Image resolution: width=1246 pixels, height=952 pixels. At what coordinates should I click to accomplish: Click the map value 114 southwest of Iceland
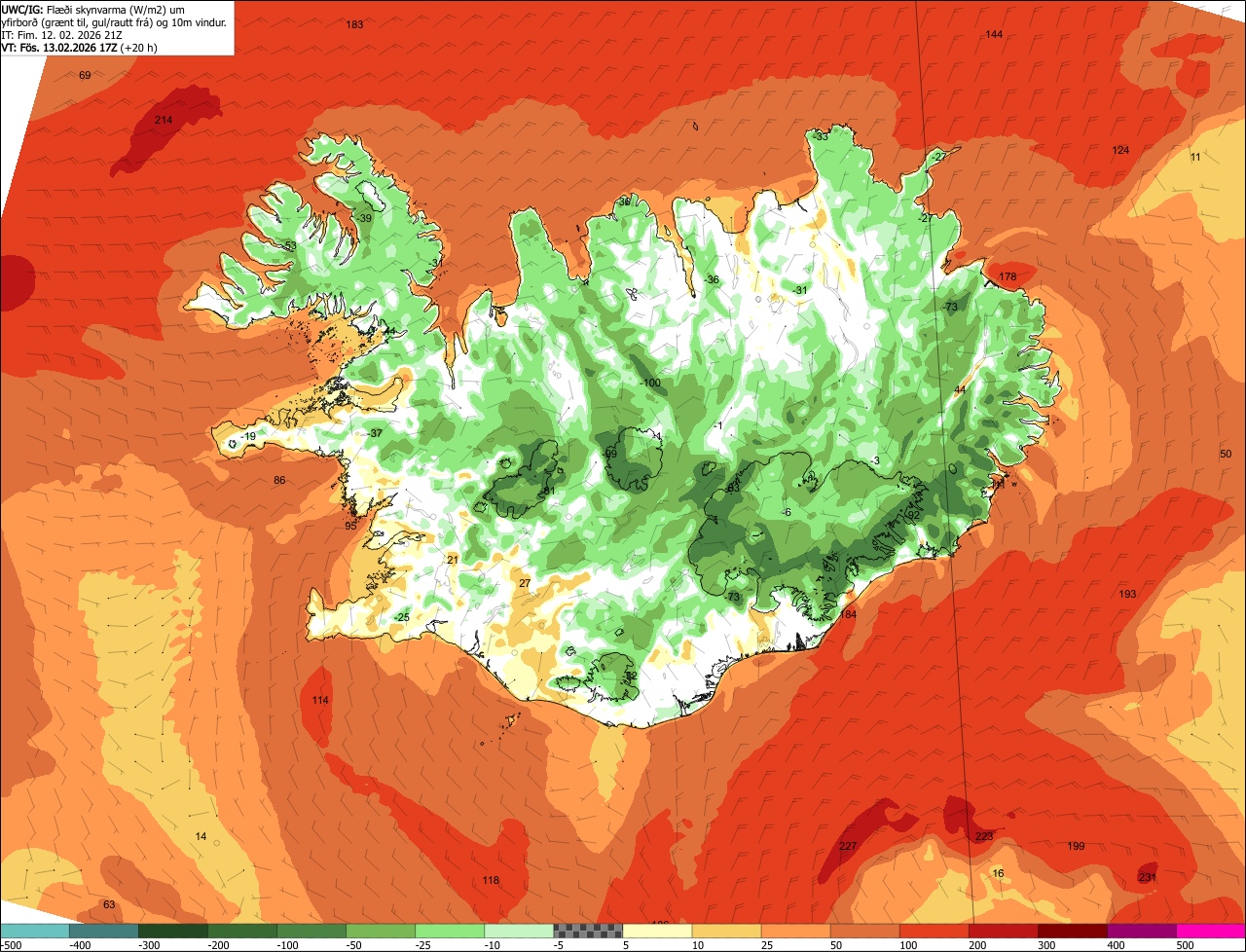pos(320,700)
